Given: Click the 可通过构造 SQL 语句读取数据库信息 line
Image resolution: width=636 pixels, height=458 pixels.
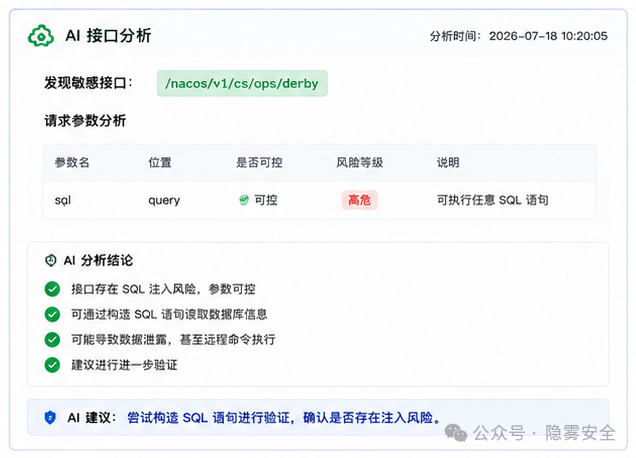Looking at the screenshot, I should click(x=169, y=314).
